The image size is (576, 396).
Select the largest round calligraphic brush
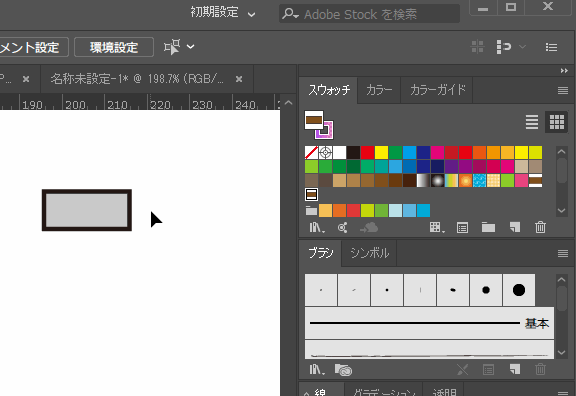[519, 290]
